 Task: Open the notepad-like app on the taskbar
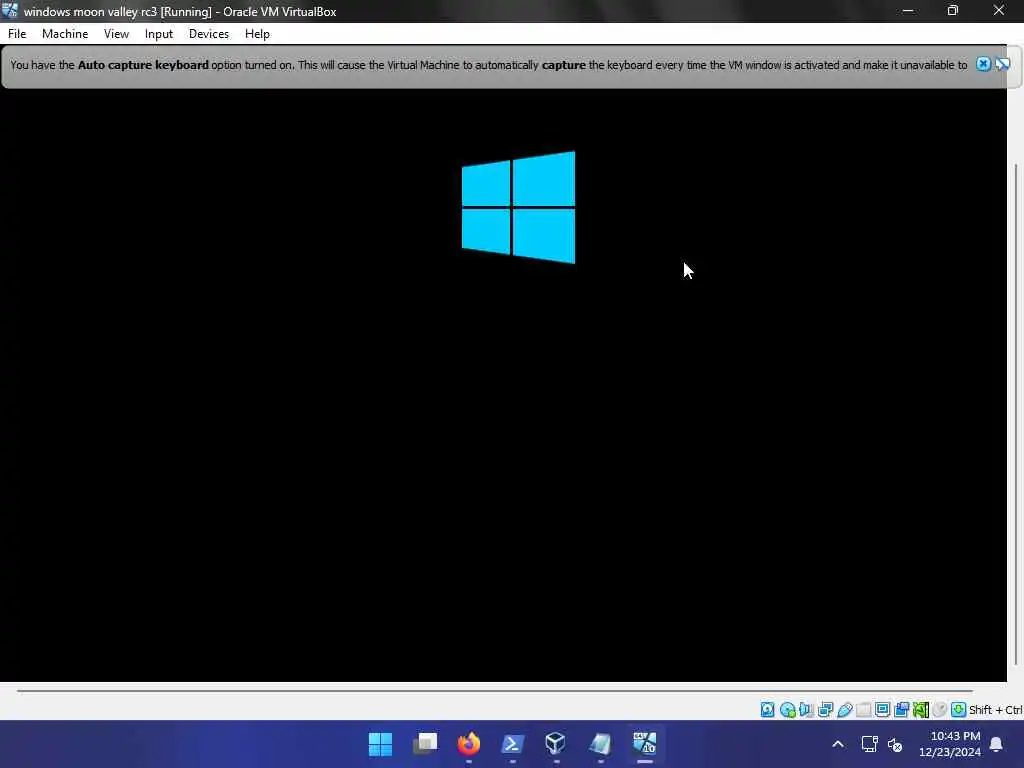(600, 744)
